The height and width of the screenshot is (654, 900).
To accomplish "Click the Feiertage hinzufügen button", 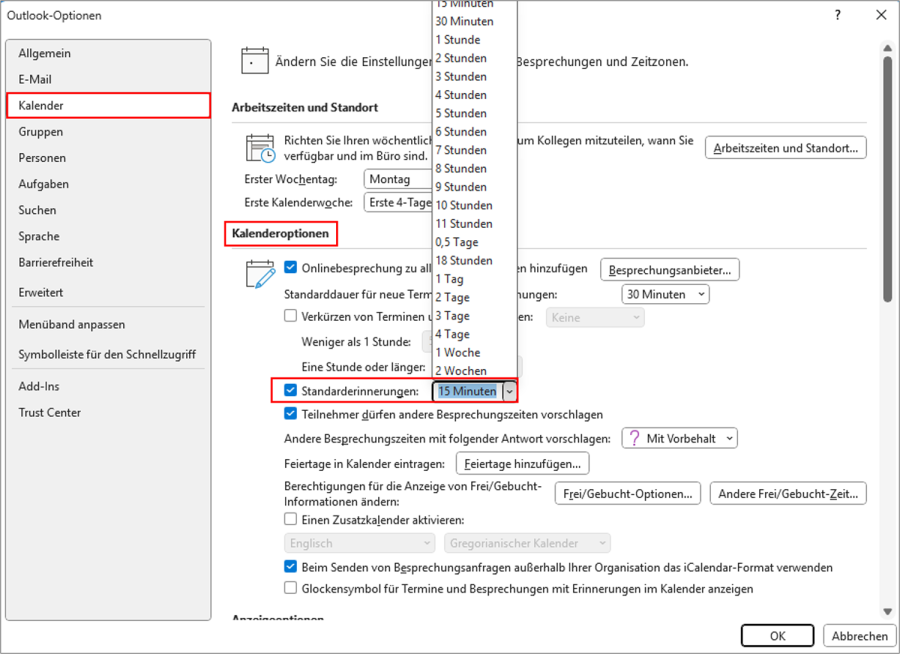I will coord(521,463).
